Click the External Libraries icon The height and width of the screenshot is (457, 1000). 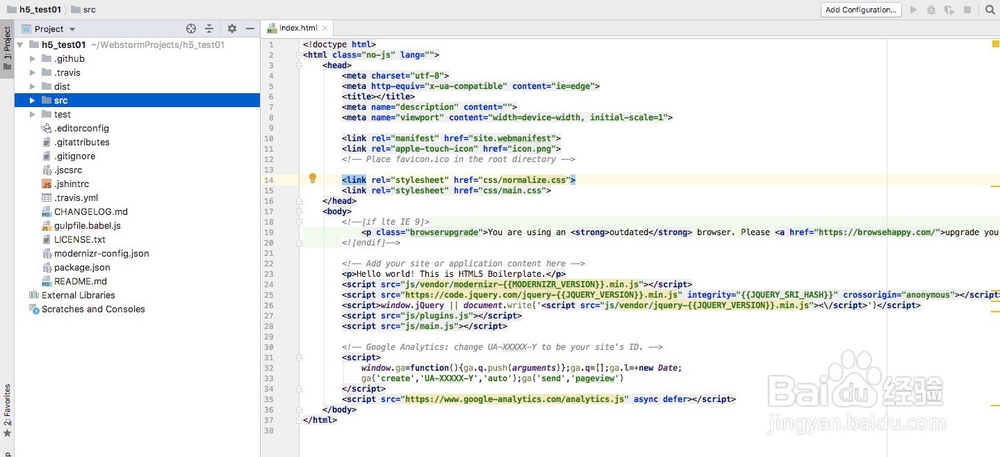(34, 295)
